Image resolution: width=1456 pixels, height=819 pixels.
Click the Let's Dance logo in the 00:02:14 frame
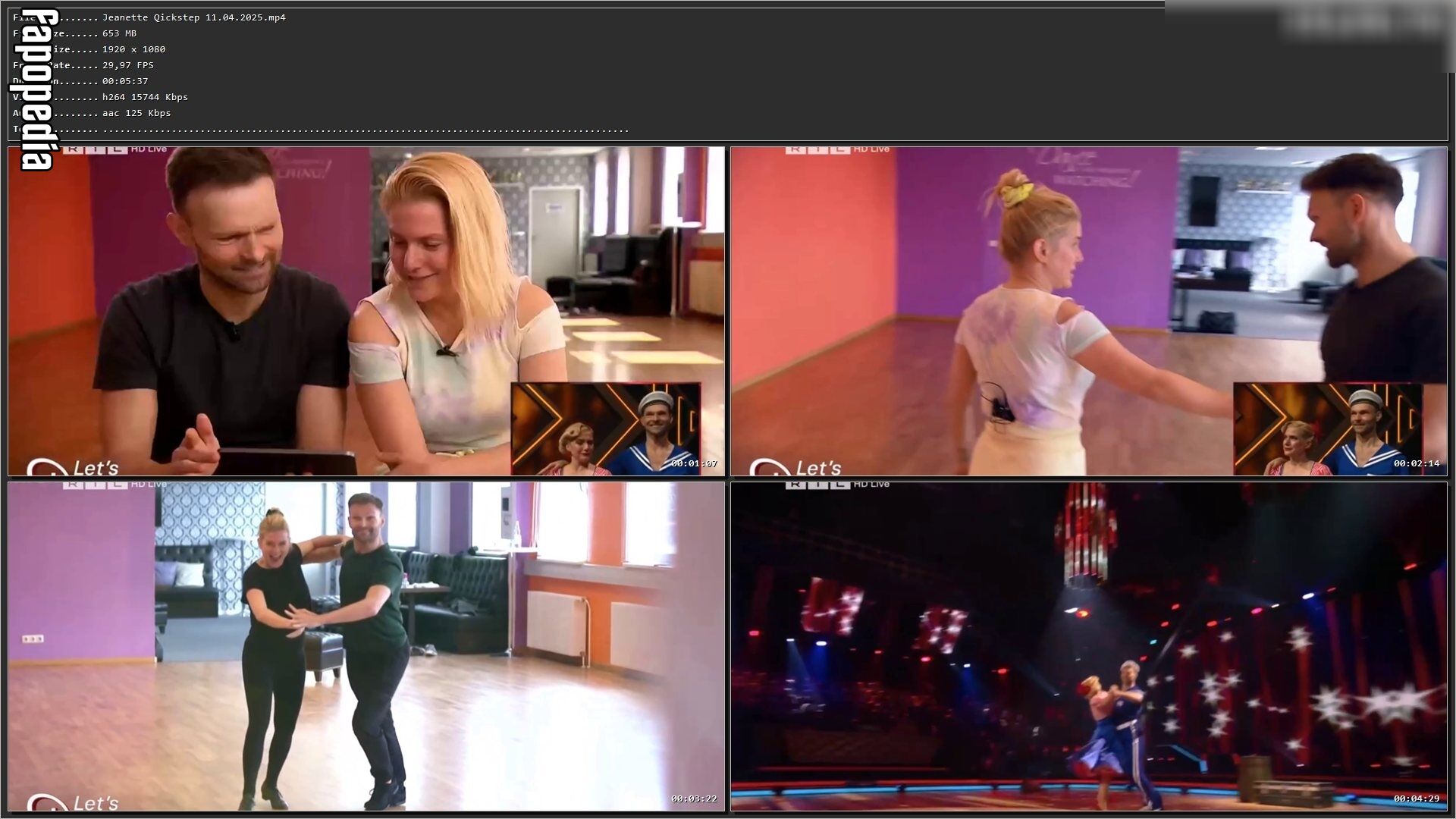pyautogui.click(x=795, y=467)
